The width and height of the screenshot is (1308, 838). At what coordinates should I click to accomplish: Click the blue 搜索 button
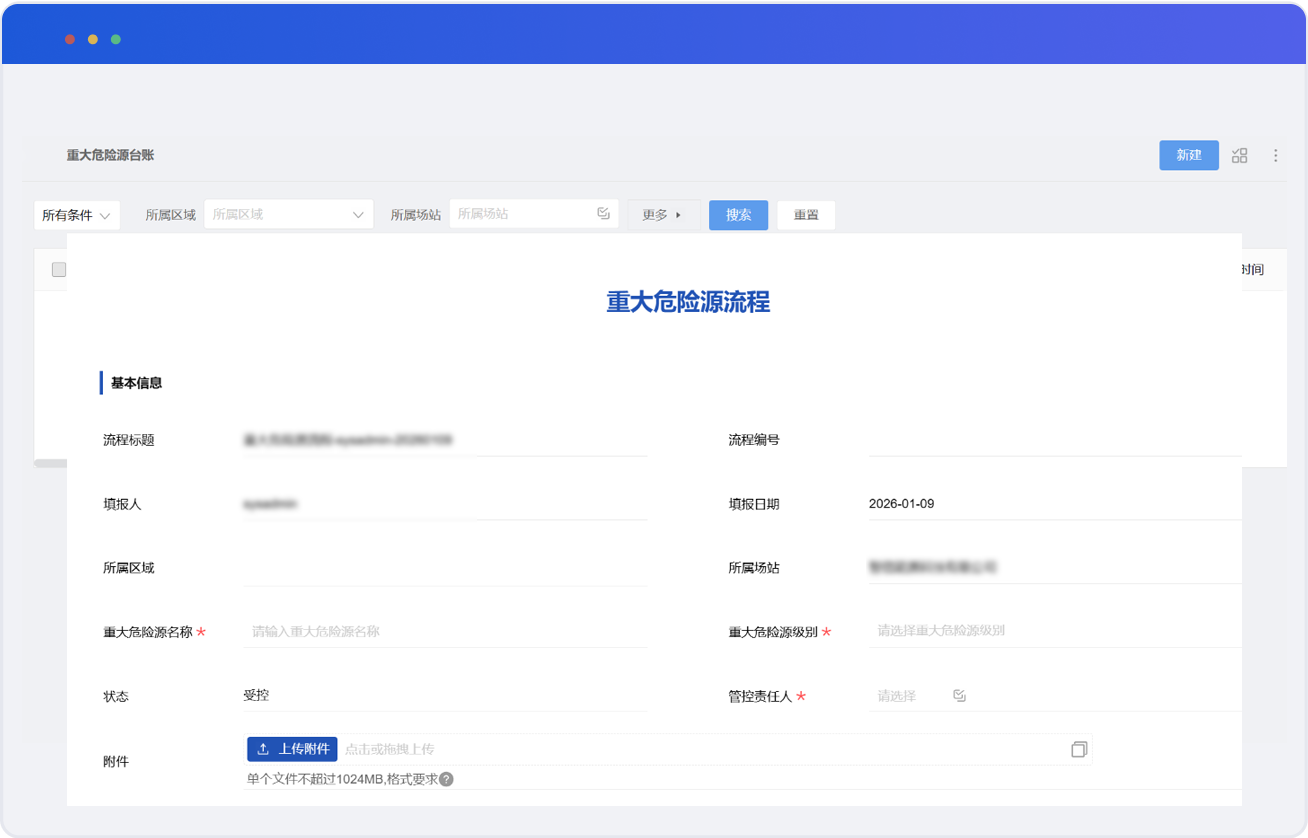tap(738, 215)
